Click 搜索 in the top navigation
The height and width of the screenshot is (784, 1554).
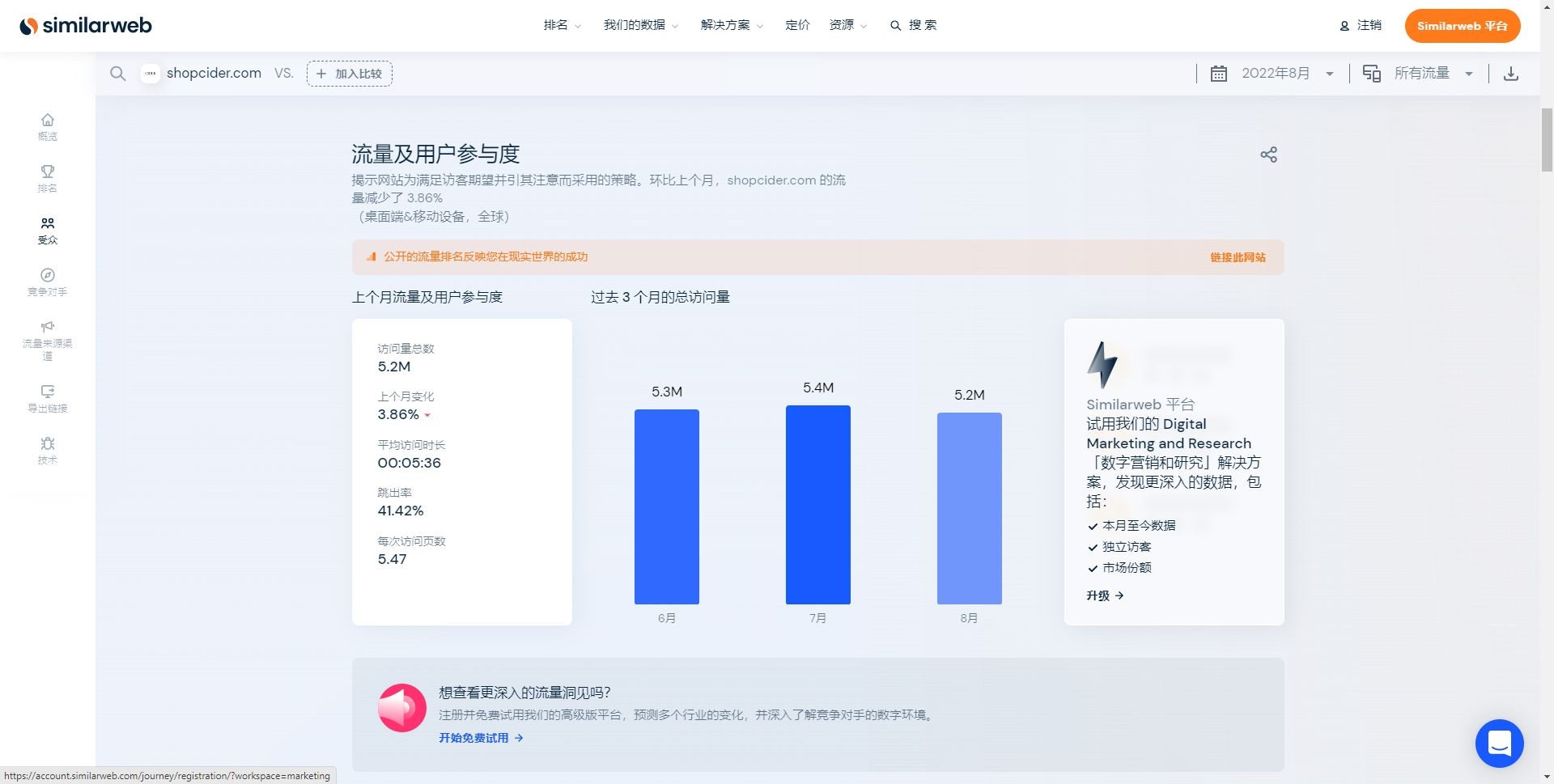click(x=914, y=26)
